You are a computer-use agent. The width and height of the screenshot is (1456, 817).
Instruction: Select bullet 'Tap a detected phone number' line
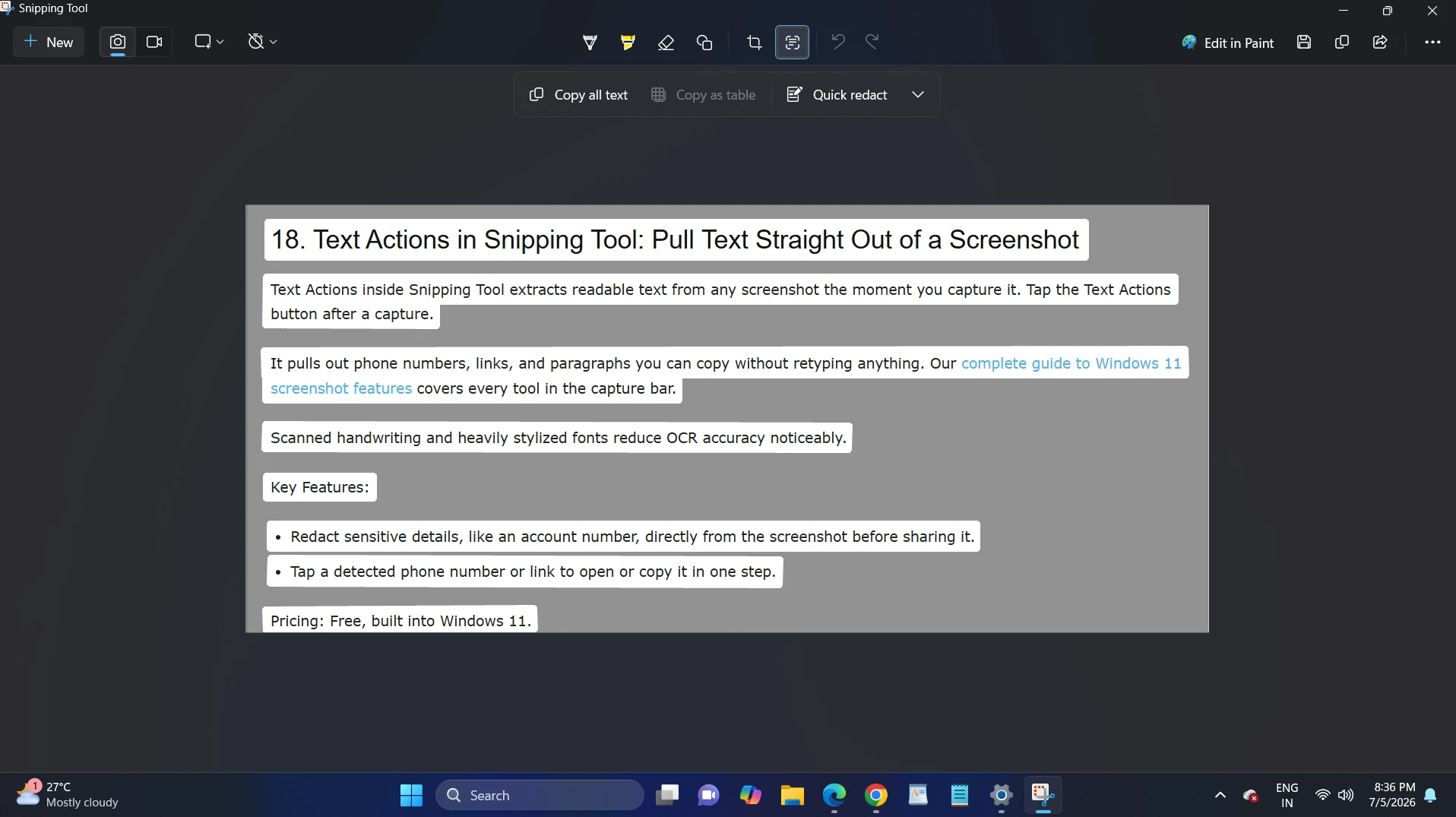pyautogui.click(x=525, y=572)
